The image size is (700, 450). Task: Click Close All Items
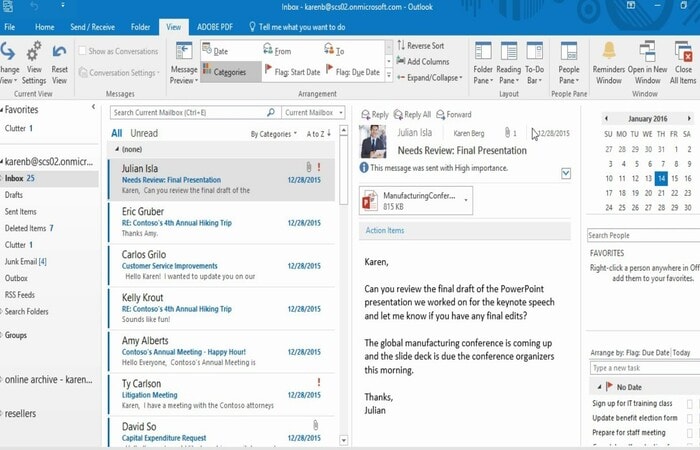click(683, 63)
